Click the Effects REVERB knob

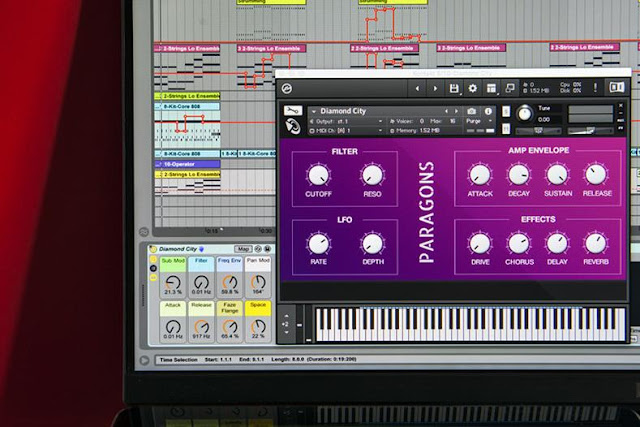pyautogui.click(x=596, y=243)
